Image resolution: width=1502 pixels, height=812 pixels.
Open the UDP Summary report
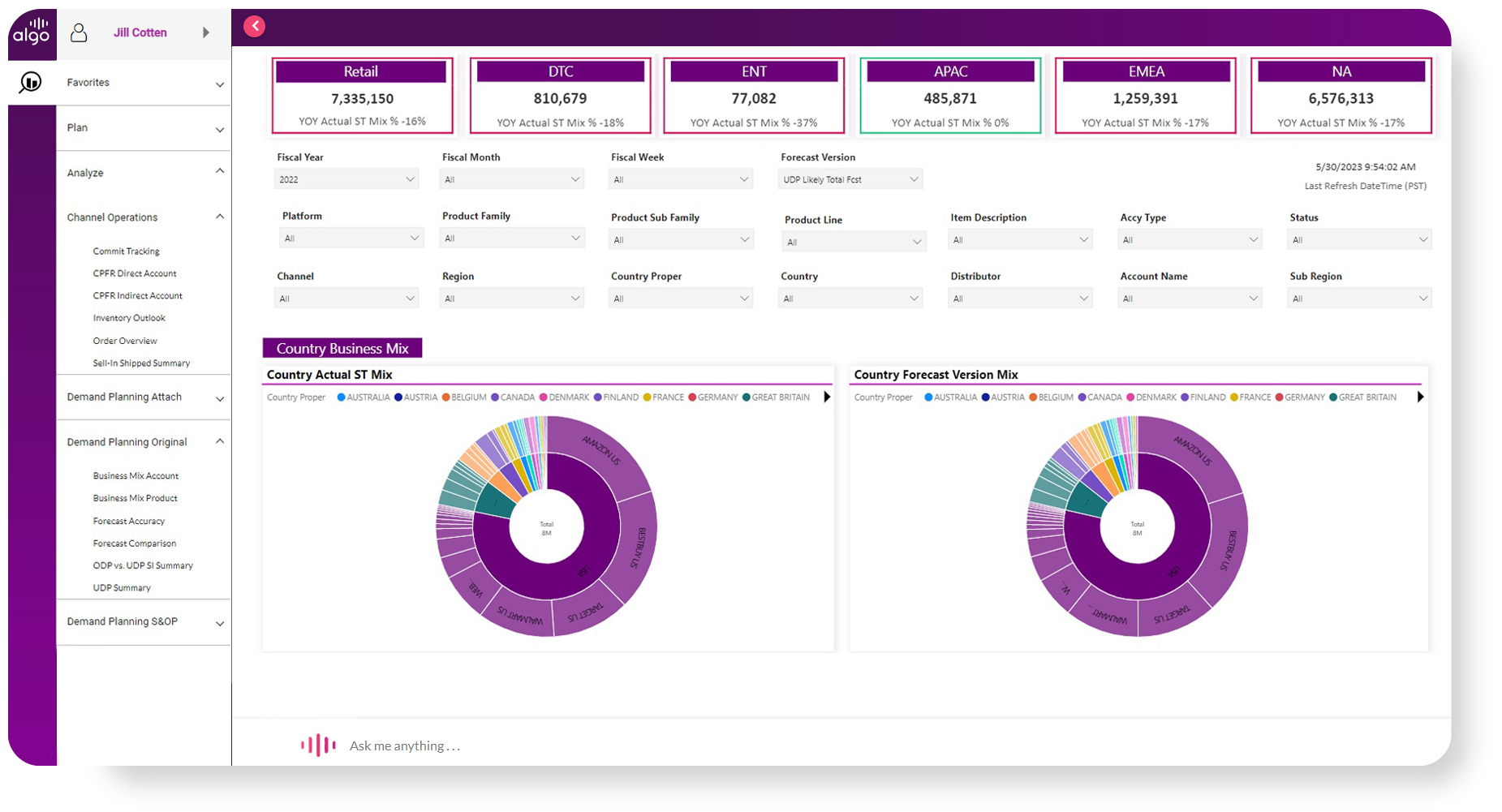(x=122, y=587)
